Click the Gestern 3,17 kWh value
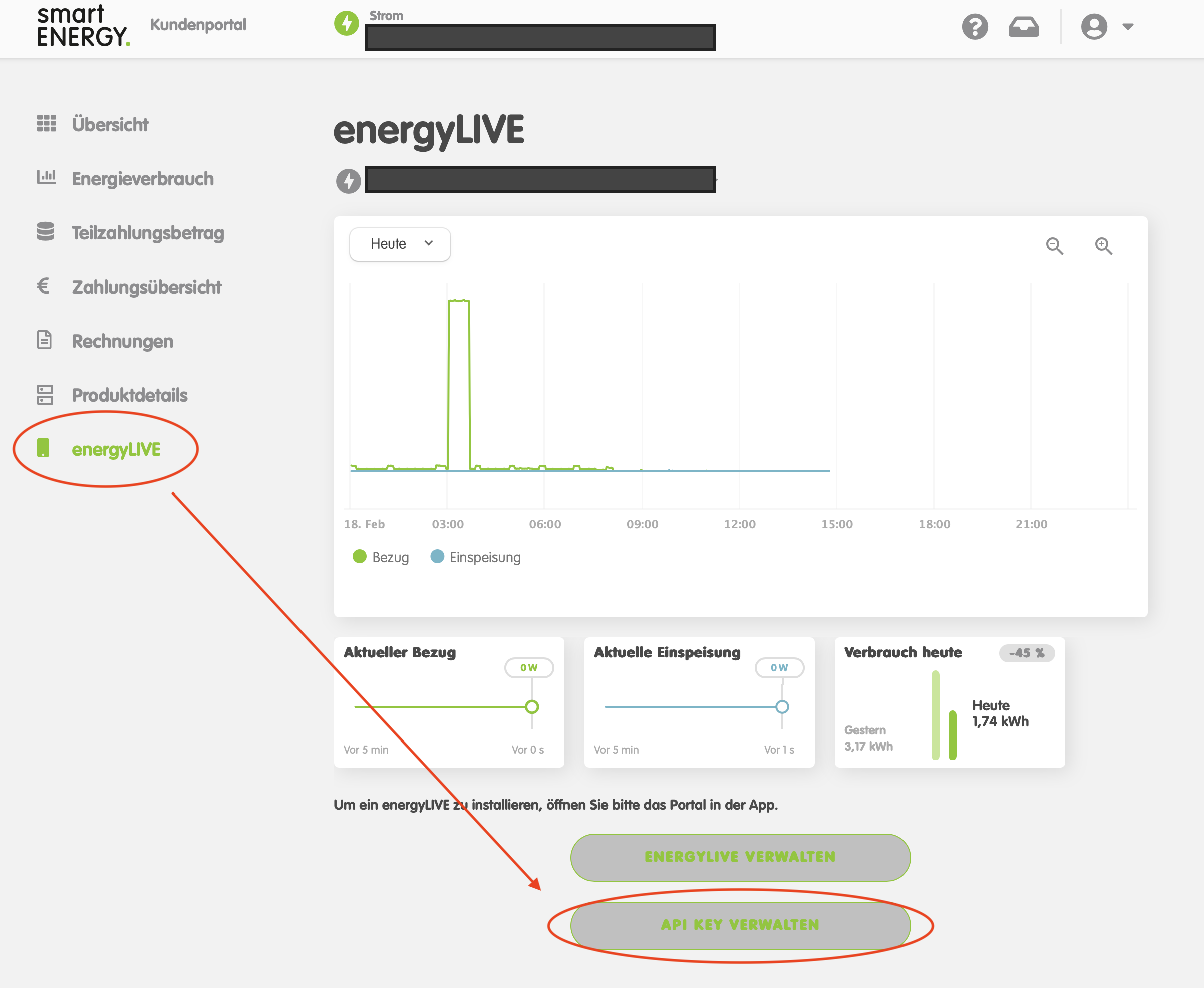Viewport: 1204px width, 988px height. click(868, 738)
